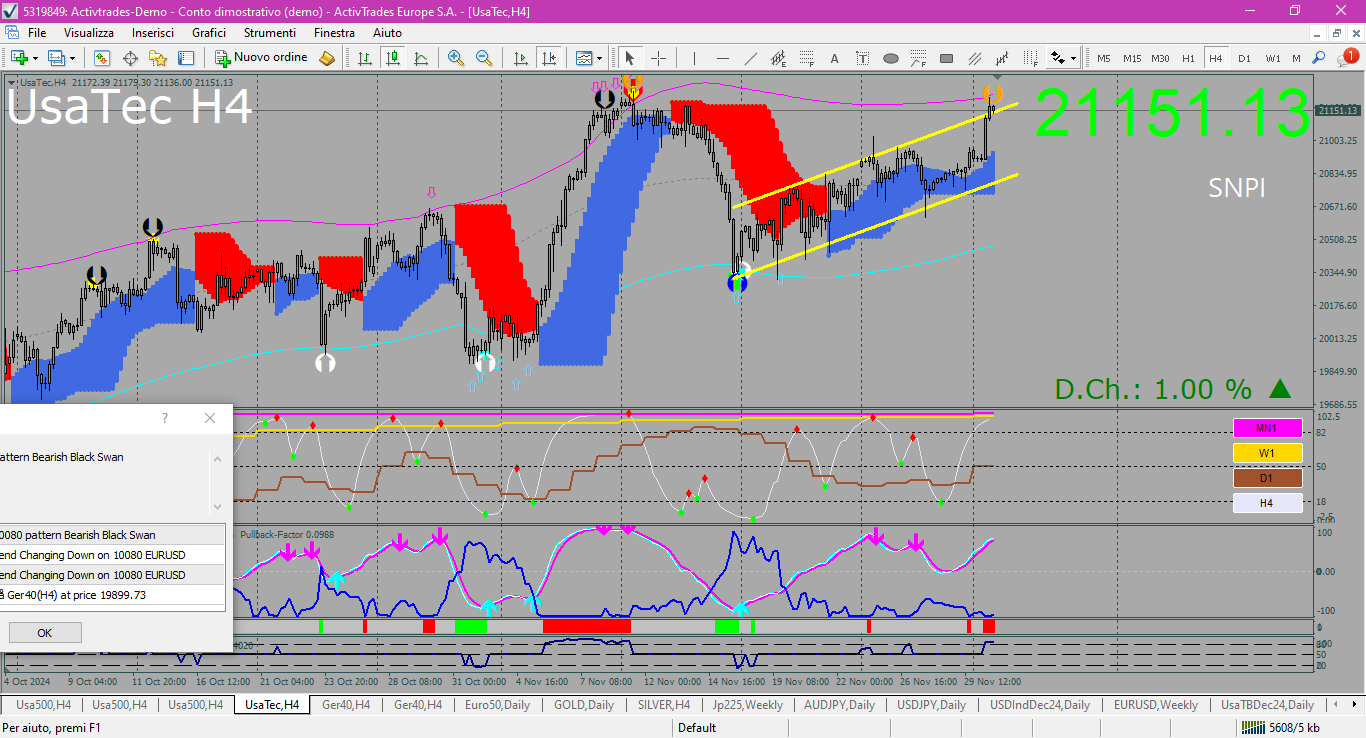Select the Fibonacci time zones tool

tap(1030, 58)
